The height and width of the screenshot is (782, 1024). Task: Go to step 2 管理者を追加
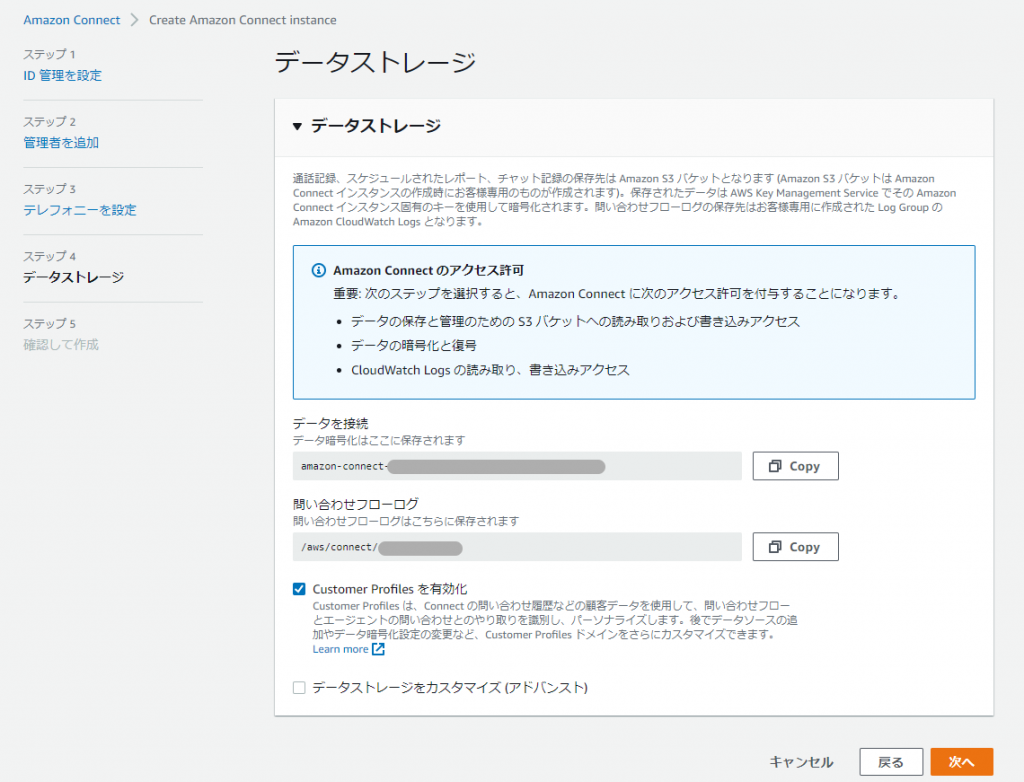[x=61, y=143]
